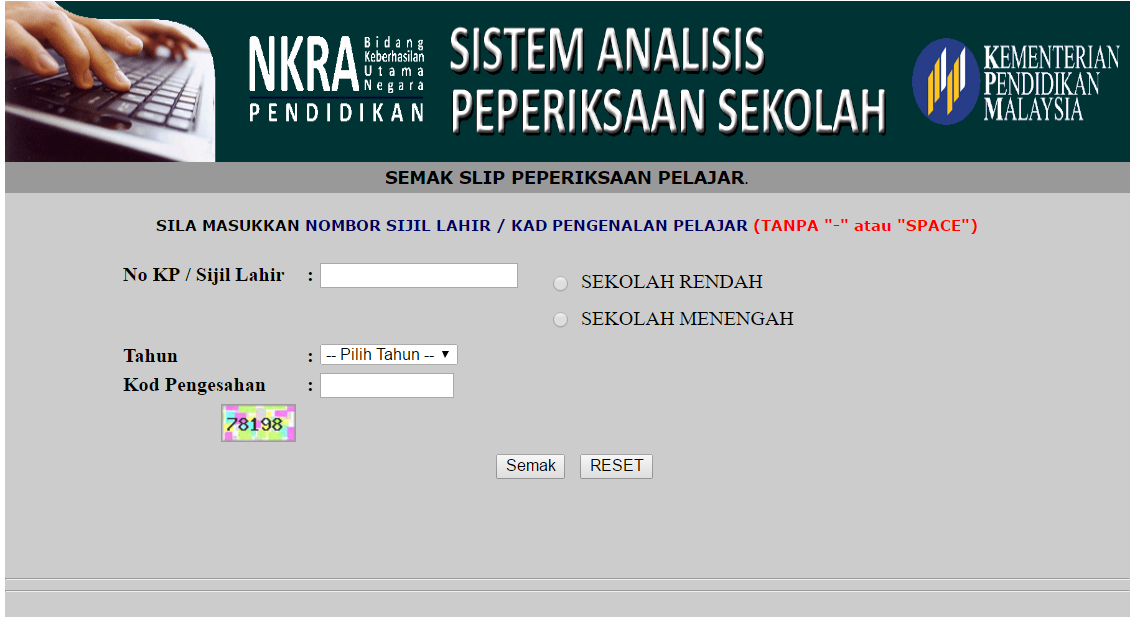The height and width of the screenshot is (618, 1132).
Task: Click the 'No KP / Sijil Lahir' label
Action: tap(204, 275)
